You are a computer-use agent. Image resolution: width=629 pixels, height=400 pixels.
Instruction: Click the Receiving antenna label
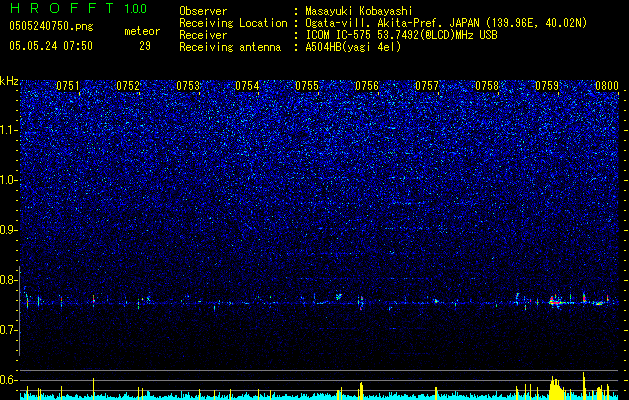[x=230, y=47]
